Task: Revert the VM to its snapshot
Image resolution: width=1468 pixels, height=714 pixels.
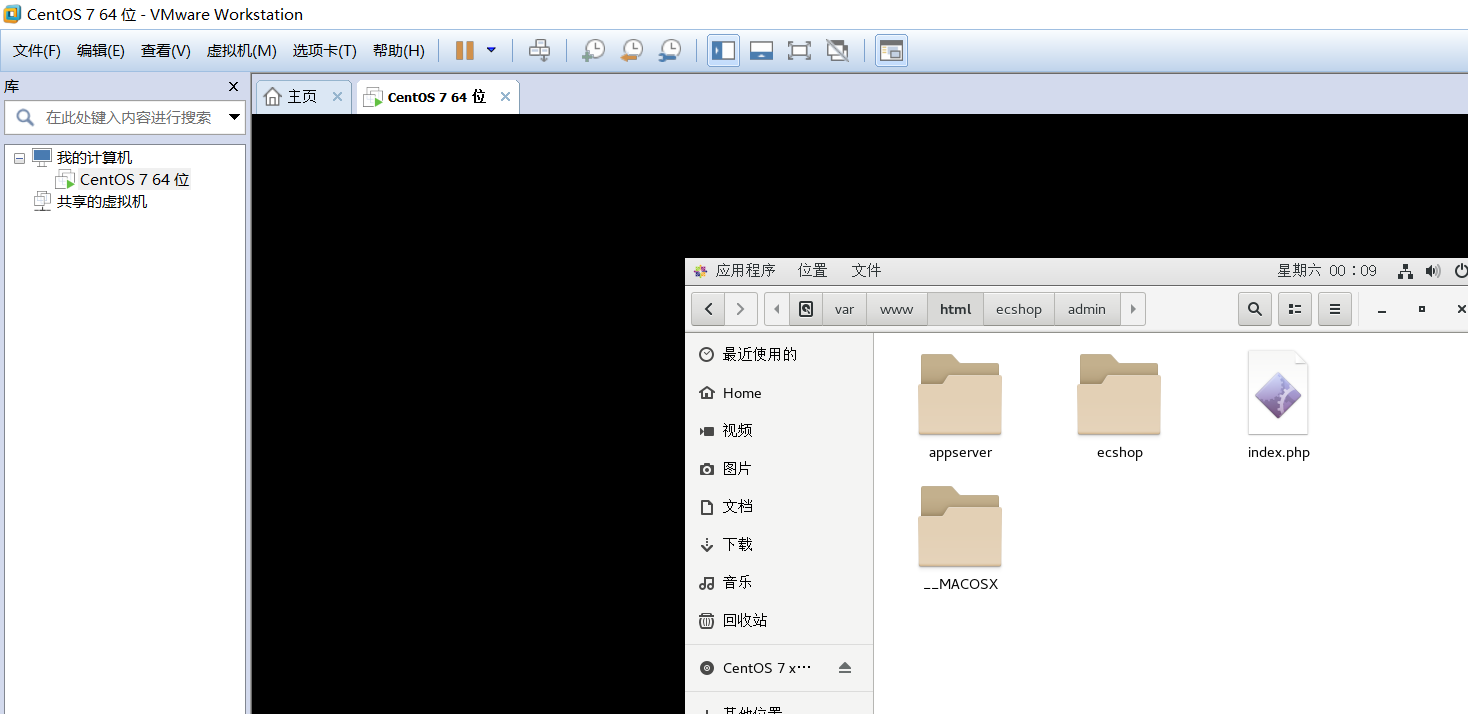Action: click(x=631, y=50)
